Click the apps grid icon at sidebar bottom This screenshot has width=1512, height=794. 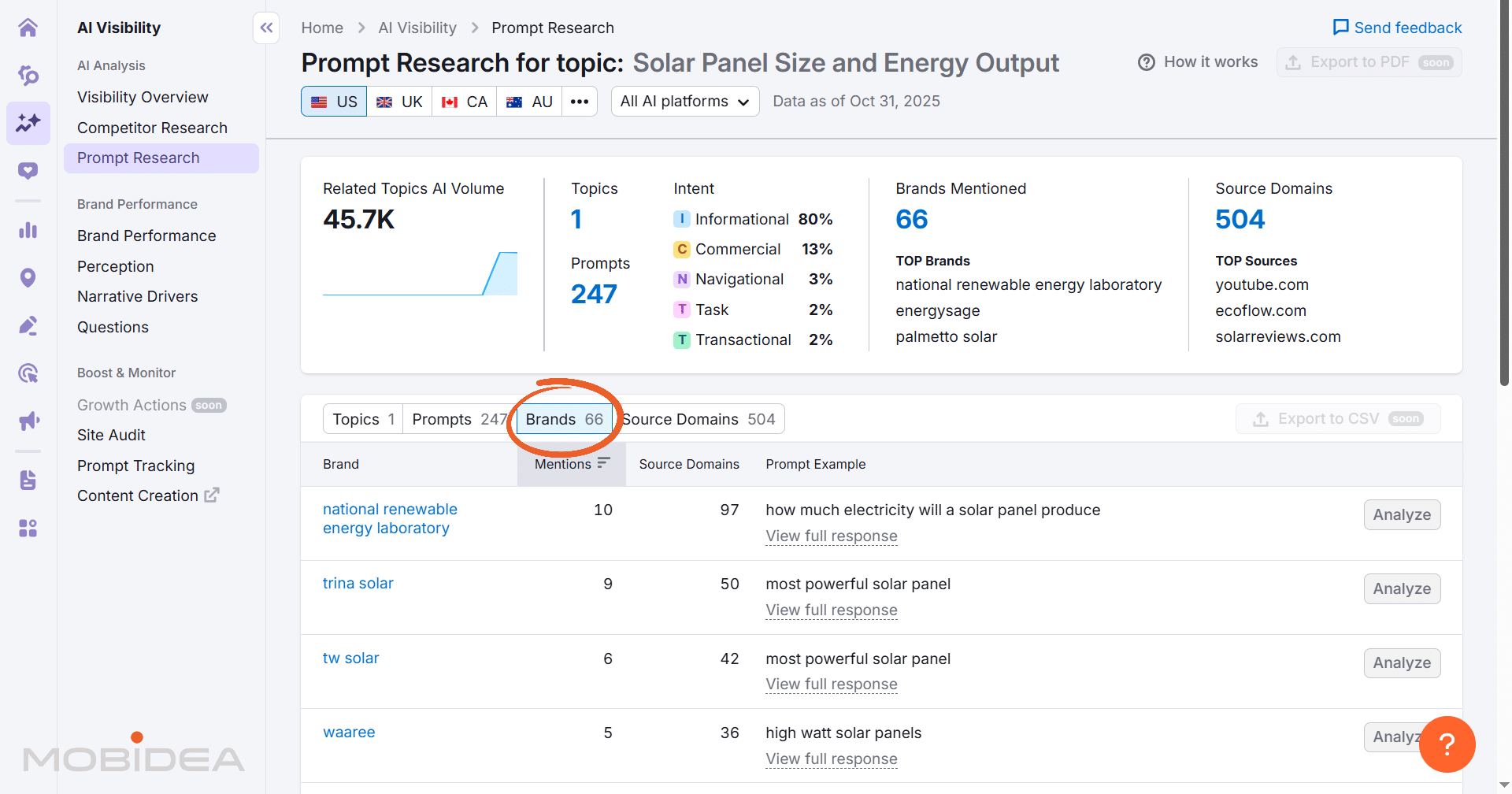[x=28, y=529]
